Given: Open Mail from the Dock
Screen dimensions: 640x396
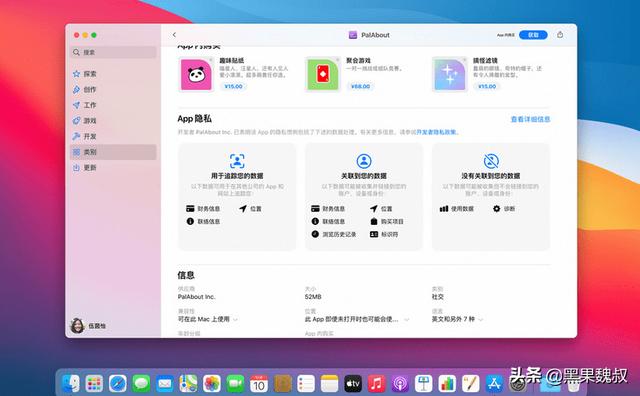Looking at the screenshot, I should point(165,383).
